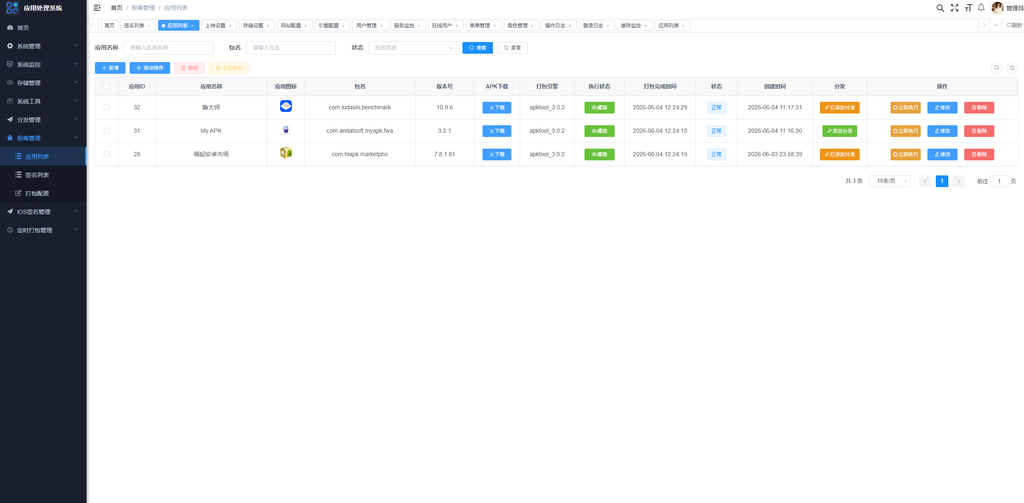This screenshot has width=1024, height=503.
Task: Expand 系统监控 in the sidebar
Action: 43,65
